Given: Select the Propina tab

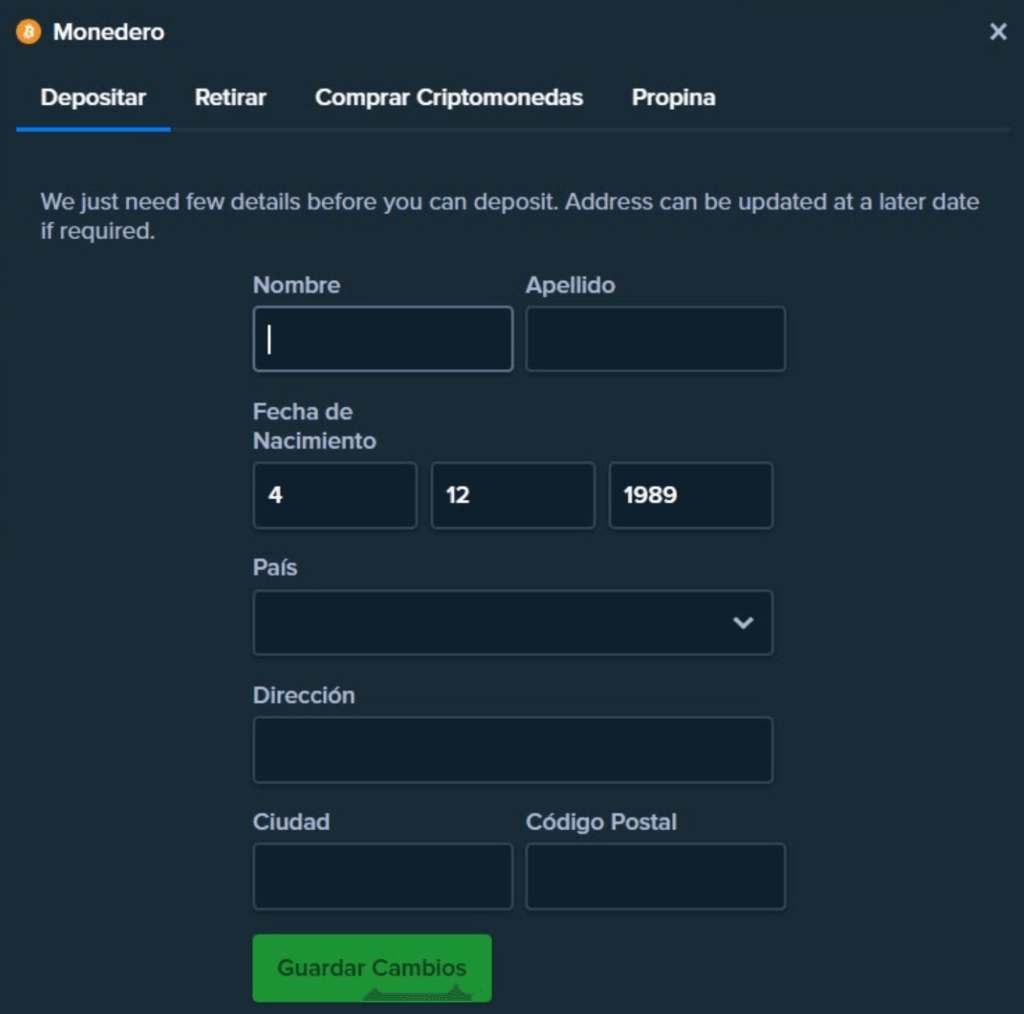Looking at the screenshot, I should click(x=673, y=97).
